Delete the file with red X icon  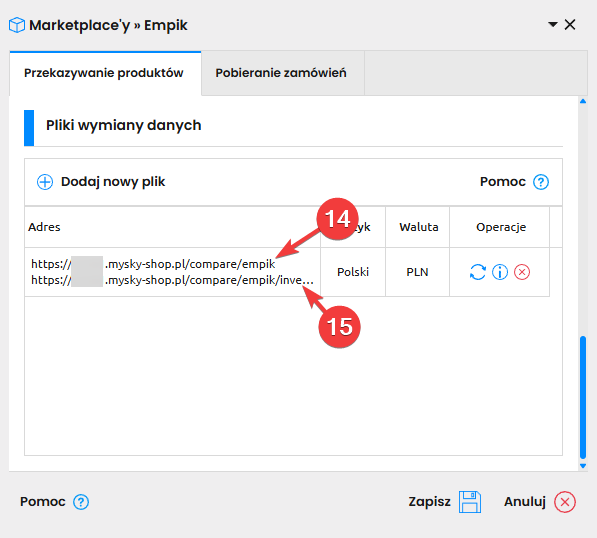pos(522,272)
